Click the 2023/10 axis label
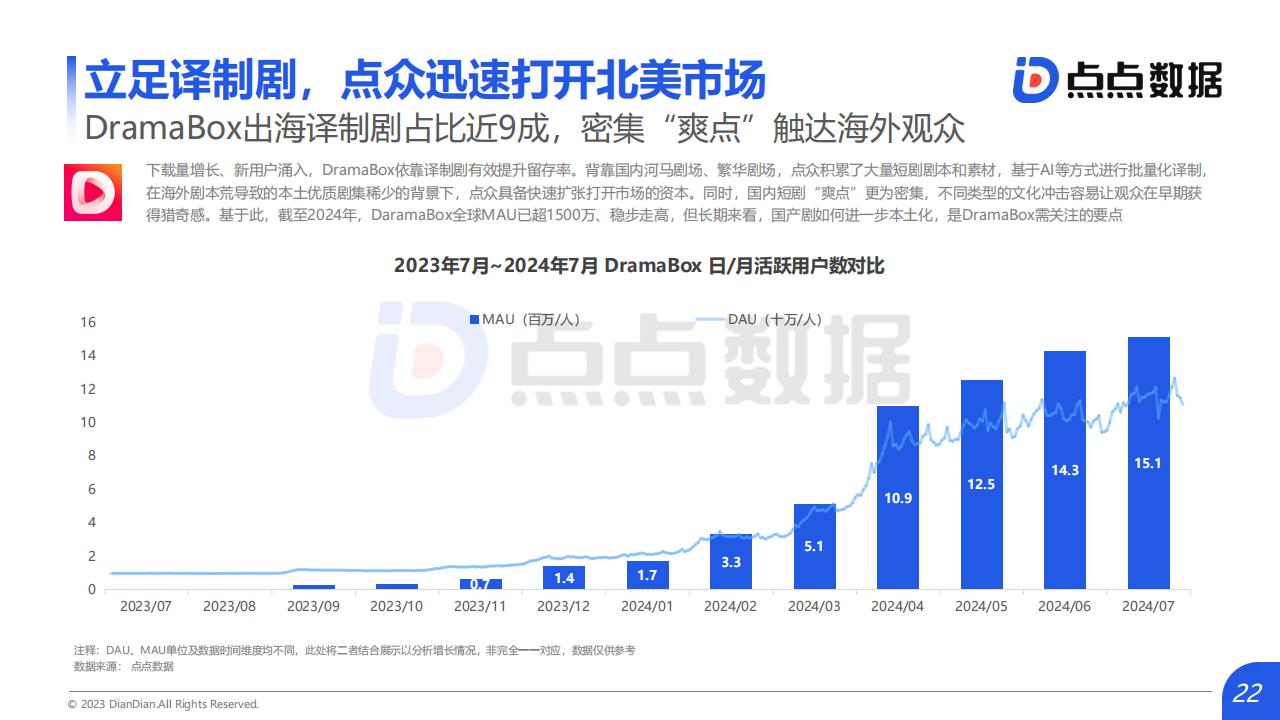This screenshot has width=1280, height=720. (x=397, y=606)
